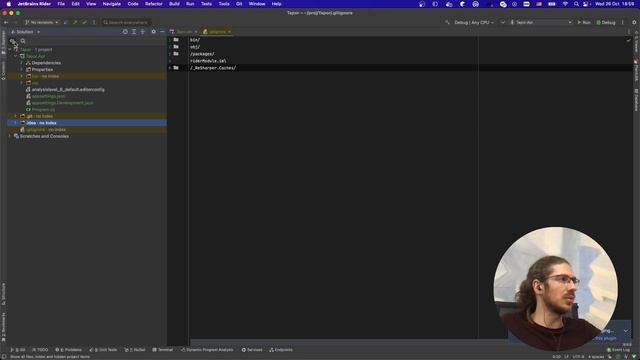640x360 pixels.
Task: Open the Problems tool window
Action: click(x=68, y=350)
